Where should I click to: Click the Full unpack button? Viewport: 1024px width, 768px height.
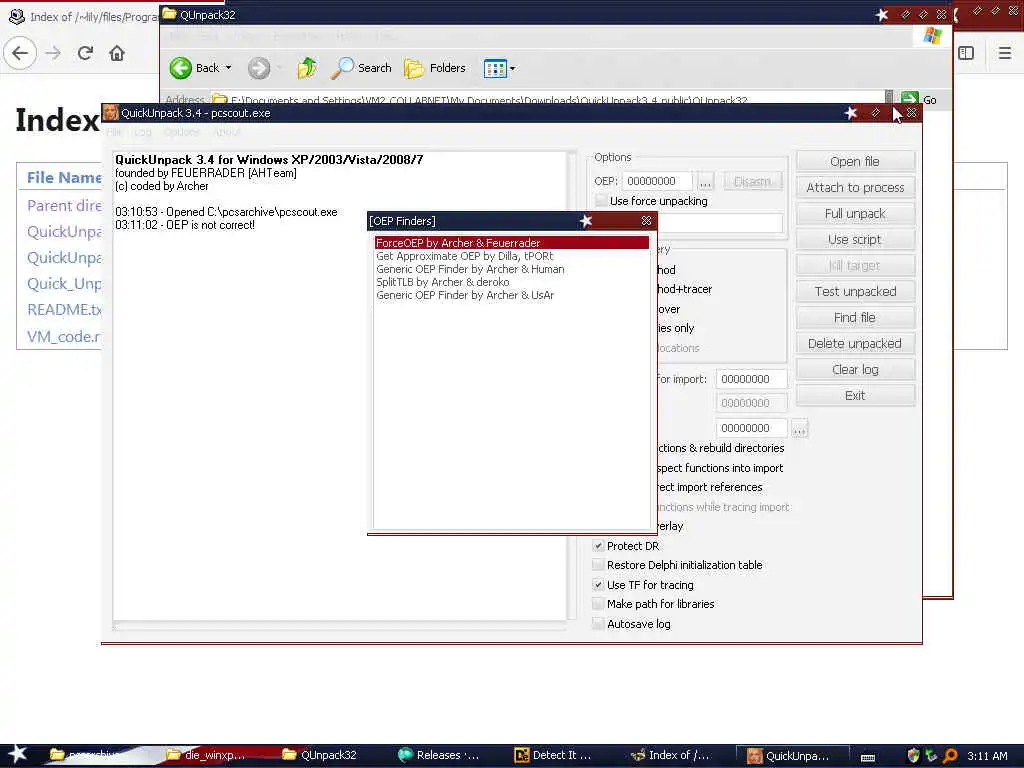click(855, 214)
